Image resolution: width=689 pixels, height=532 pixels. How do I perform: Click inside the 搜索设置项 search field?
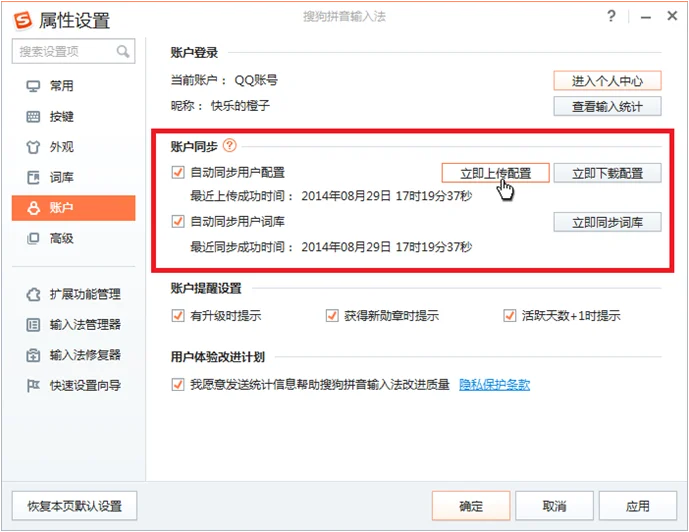62,51
